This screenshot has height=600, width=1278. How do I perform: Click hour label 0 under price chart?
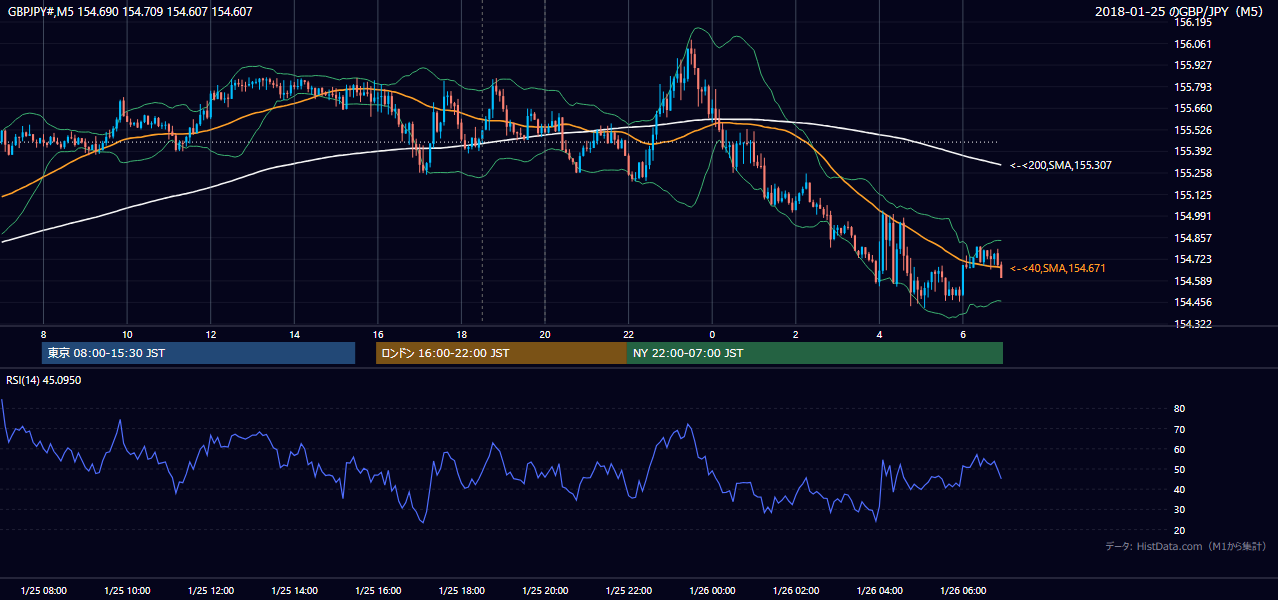[x=712, y=334]
